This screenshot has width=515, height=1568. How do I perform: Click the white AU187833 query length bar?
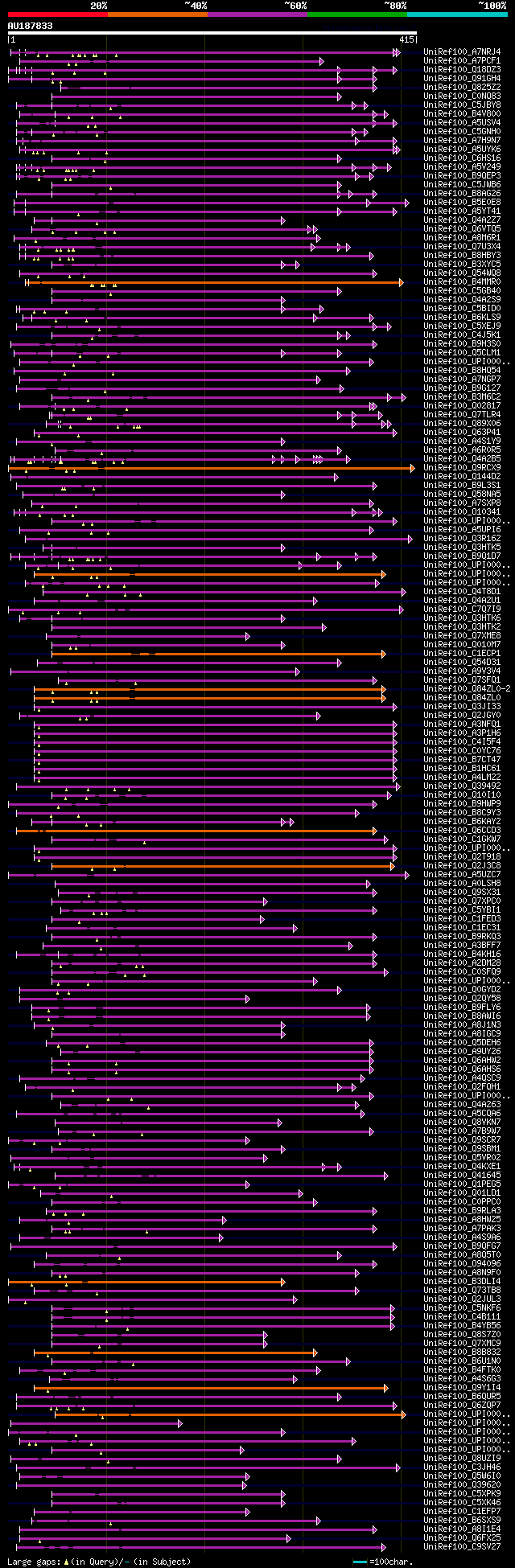[212, 34]
